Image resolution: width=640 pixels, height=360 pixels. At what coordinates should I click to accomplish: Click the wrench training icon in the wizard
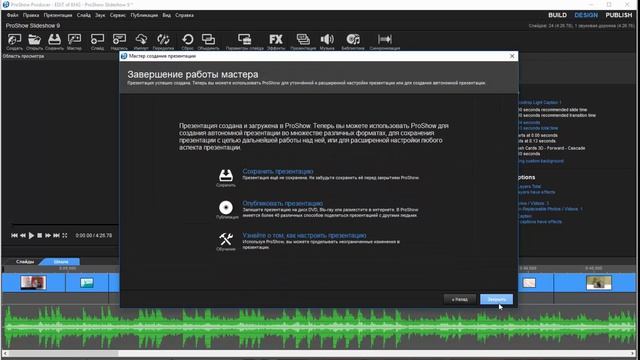[x=226, y=239]
